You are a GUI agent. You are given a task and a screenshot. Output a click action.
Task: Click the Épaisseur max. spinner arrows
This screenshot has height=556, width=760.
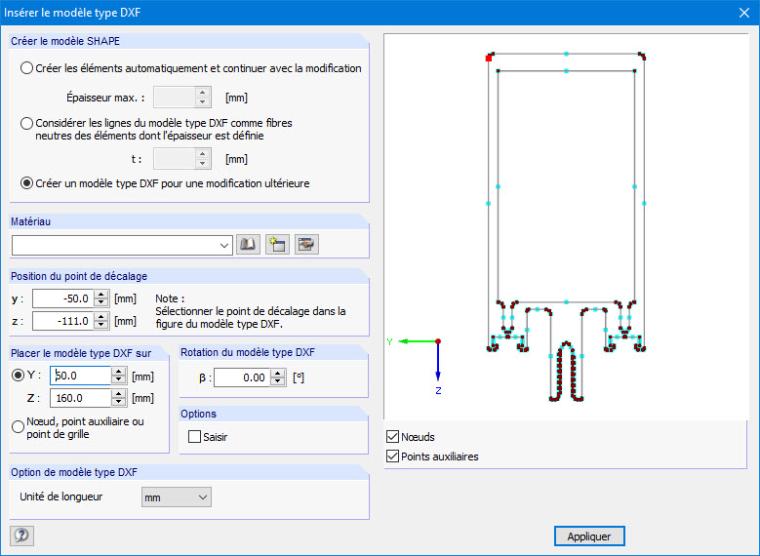pos(203,97)
